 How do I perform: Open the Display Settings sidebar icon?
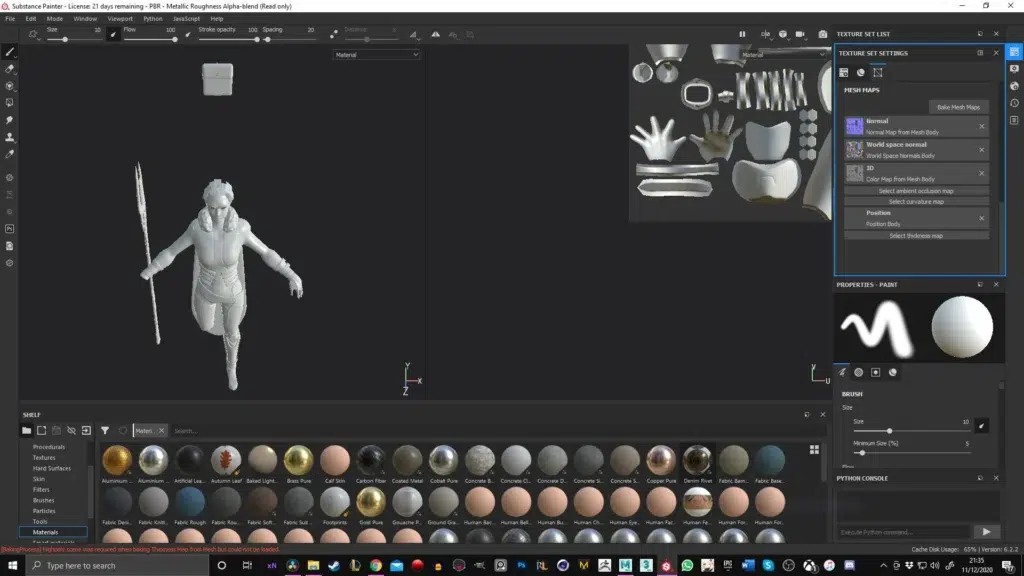click(x=1014, y=69)
